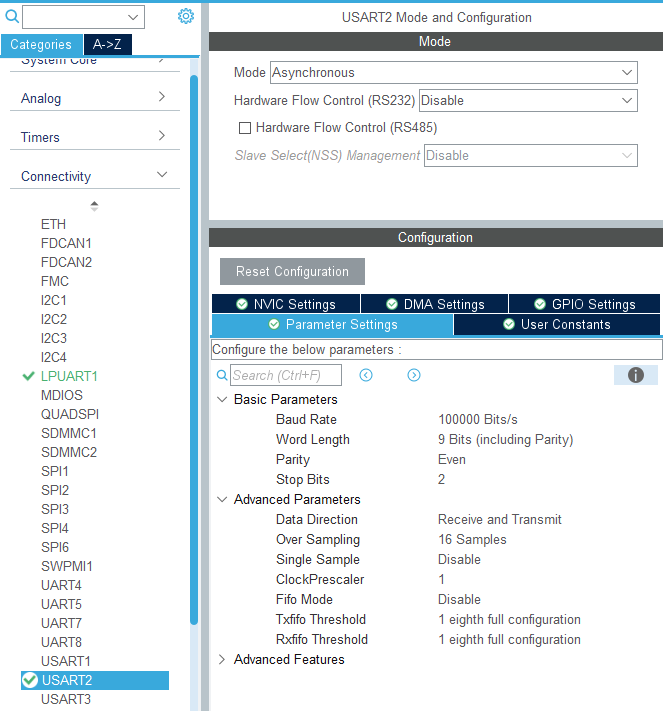
Task: Select SPI3 peripheral
Action: point(55,510)
